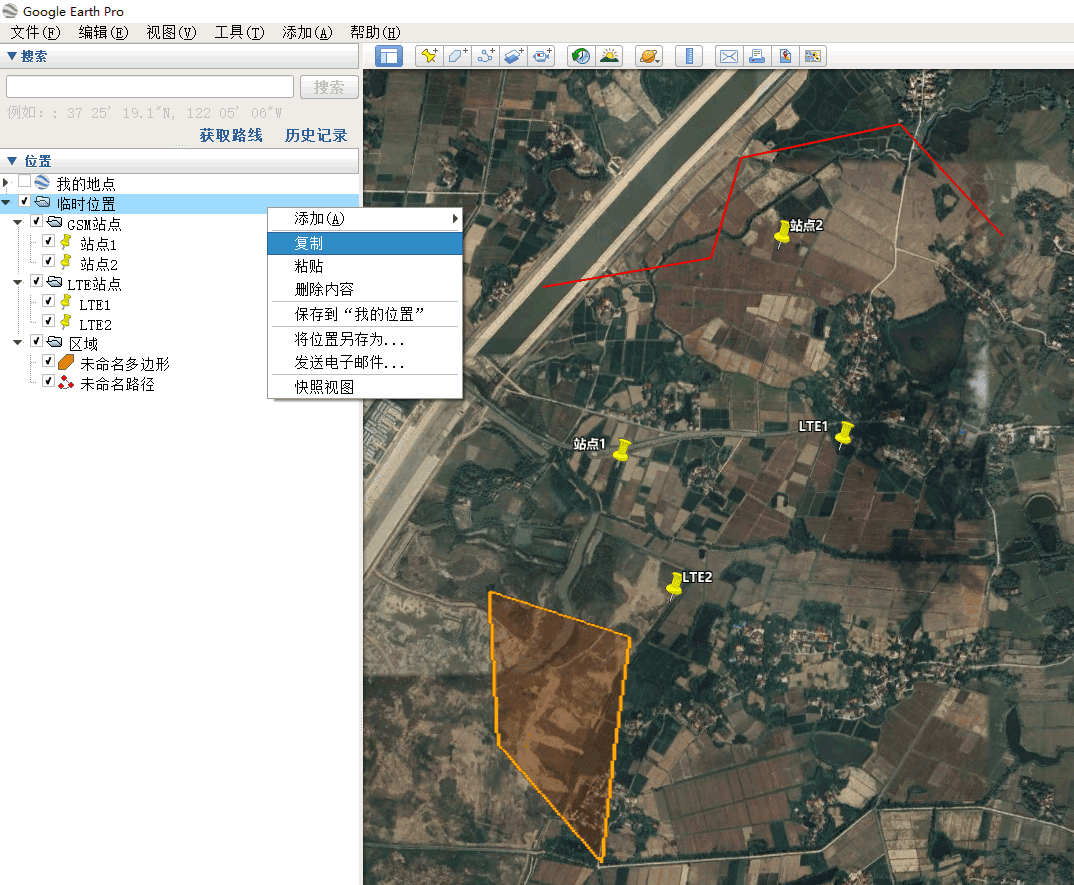Click the 获取路线 link
This screenshot has width=1074, height=885.
tap(231, 136)
